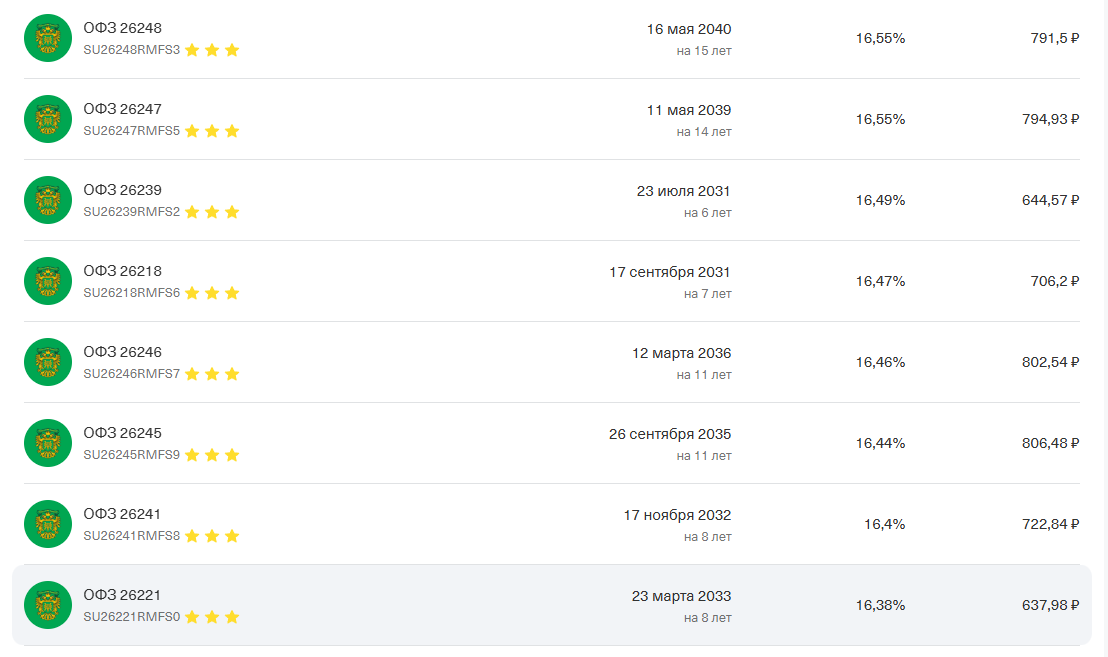Click the star rating under ОФЗ 26246

(212, 374)
